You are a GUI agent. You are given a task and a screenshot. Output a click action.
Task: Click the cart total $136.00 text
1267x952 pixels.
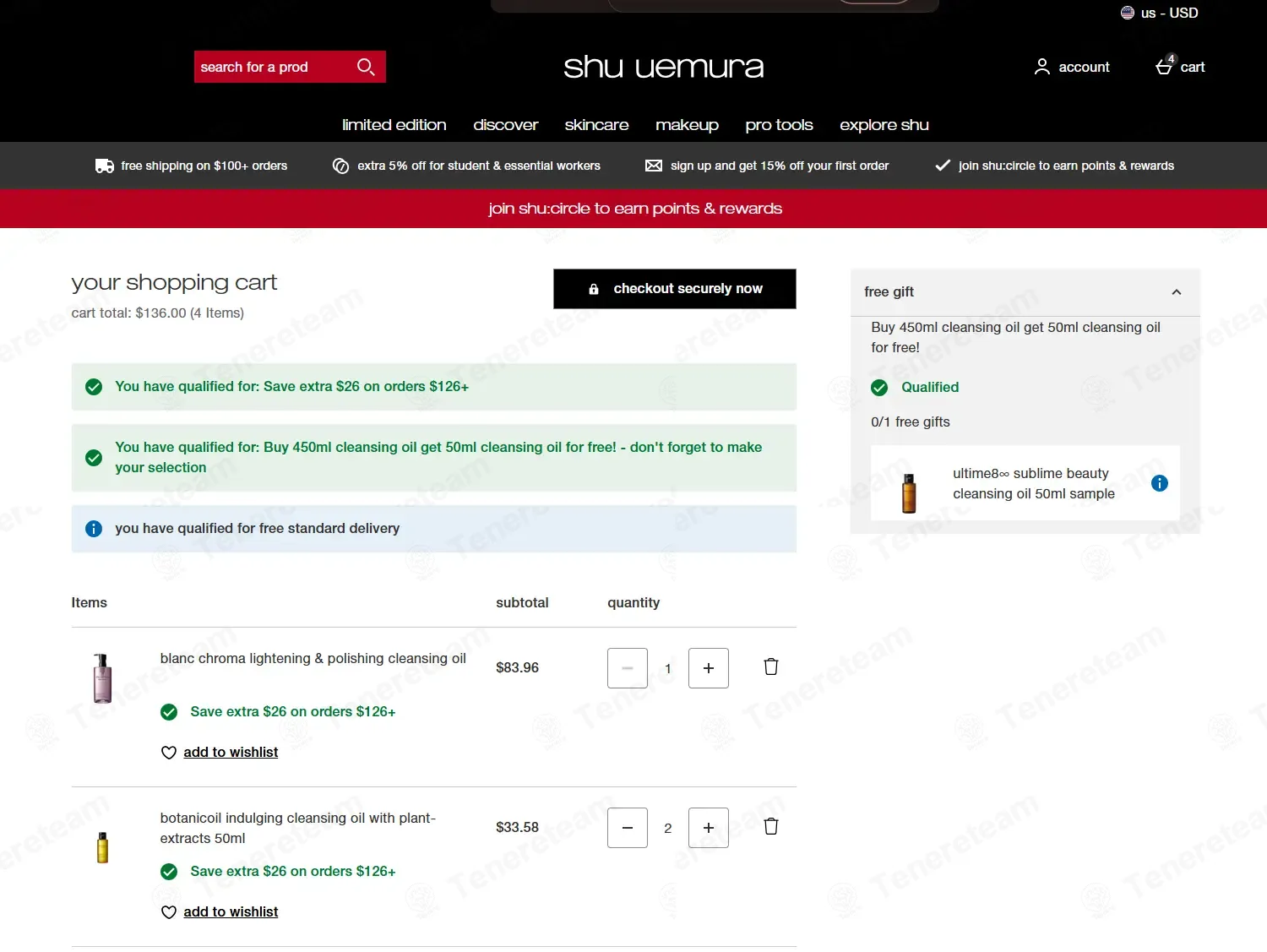[158, 313]
